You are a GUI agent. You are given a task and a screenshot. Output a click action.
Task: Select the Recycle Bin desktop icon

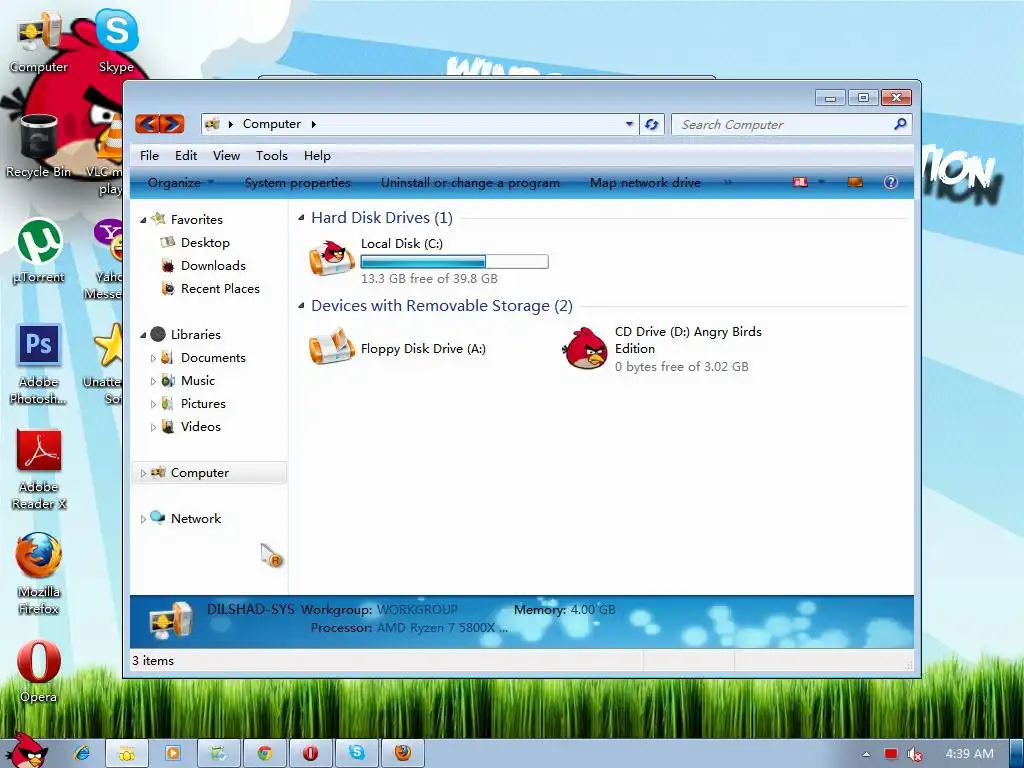pyautogui.click(x=39, y=146)
